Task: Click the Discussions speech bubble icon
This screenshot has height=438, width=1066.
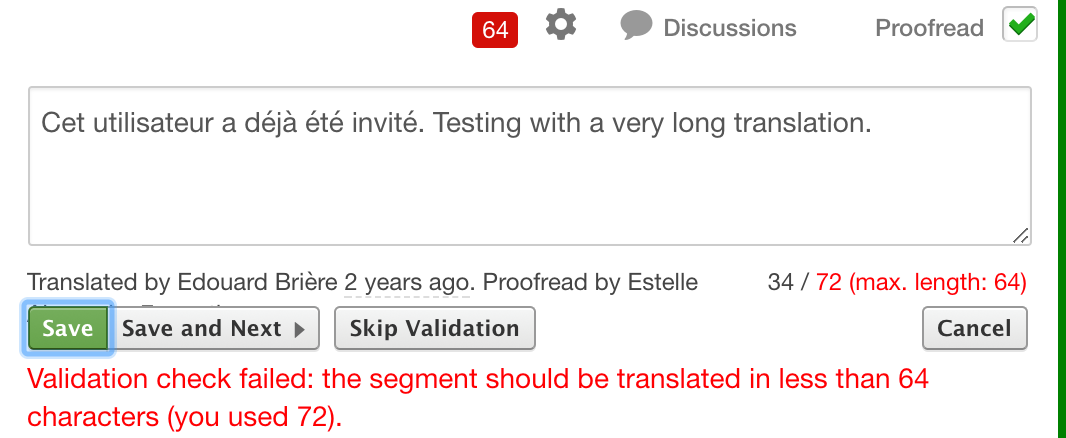Action: click(x=637, y=25)
